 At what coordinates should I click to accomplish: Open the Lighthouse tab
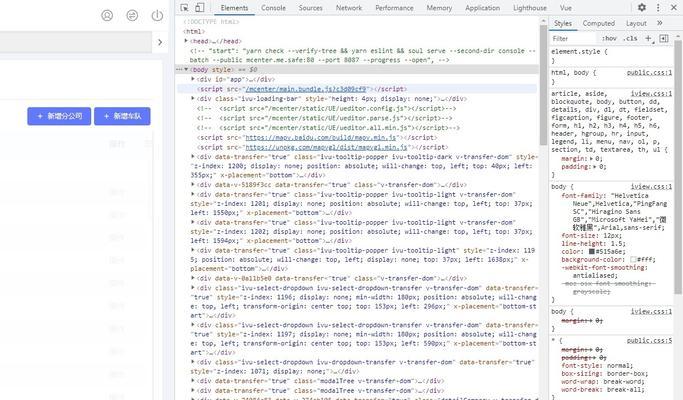pyautogui.click(x=530, y=8)
